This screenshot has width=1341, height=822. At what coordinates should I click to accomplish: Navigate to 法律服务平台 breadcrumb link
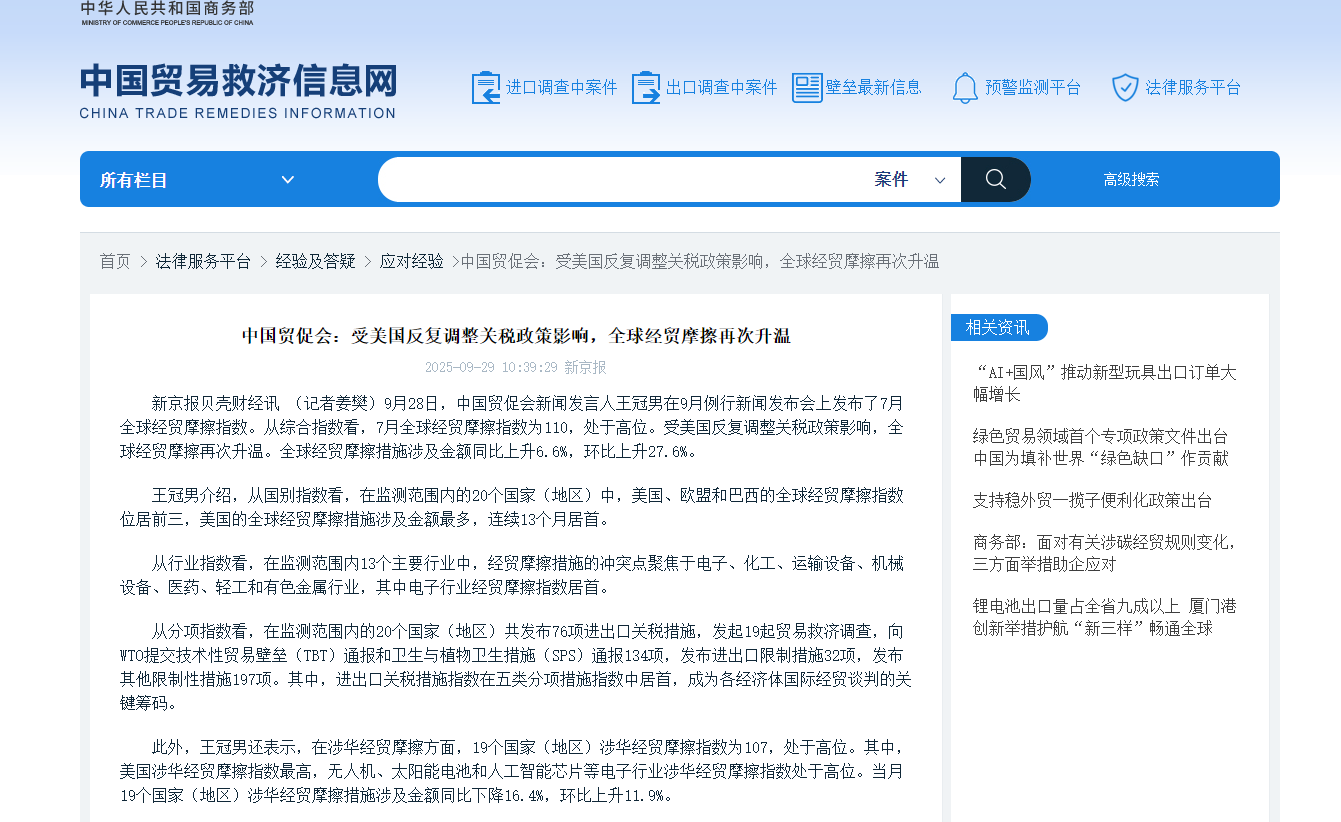tap(203, 262)
